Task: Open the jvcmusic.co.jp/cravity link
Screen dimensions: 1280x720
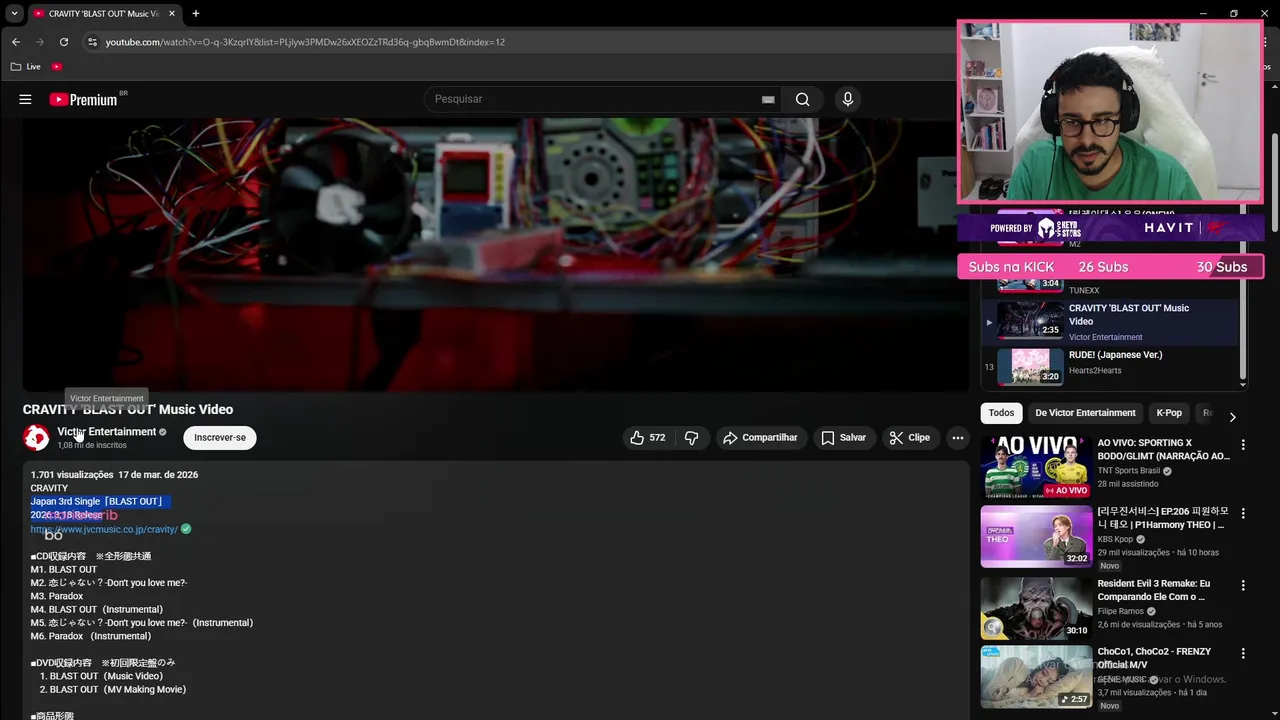Action: pyautogui.click(x=104, y=529)
